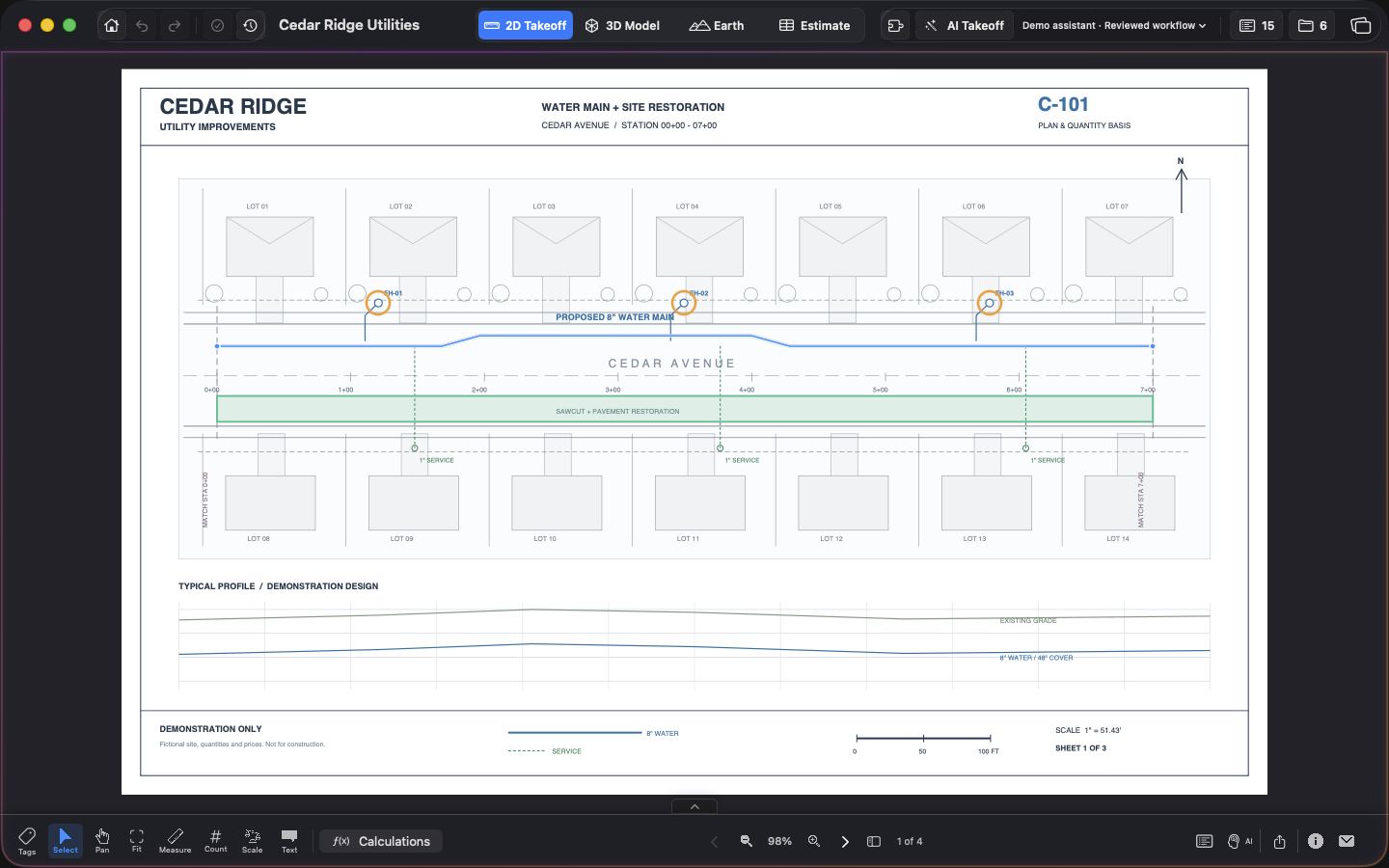Viewport: 1389px width, 868px height.
Task: Zoom out of the drawing
Action: coord(747,841)
